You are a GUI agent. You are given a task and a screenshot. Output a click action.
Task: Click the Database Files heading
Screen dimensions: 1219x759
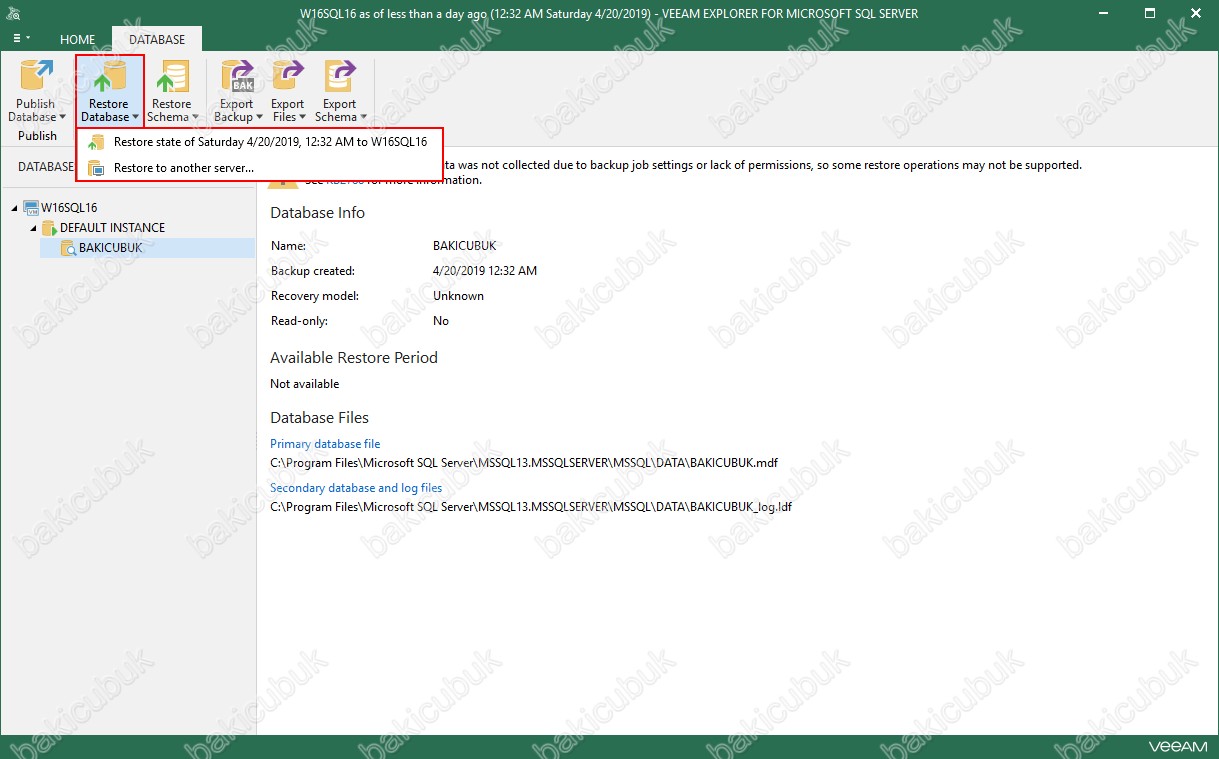click(320, 417)
